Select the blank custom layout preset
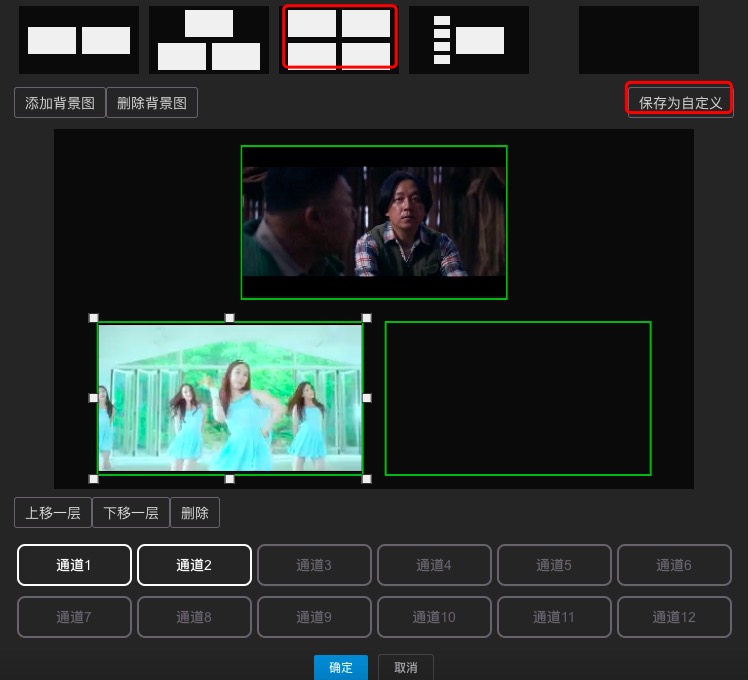 click(638, 40)
